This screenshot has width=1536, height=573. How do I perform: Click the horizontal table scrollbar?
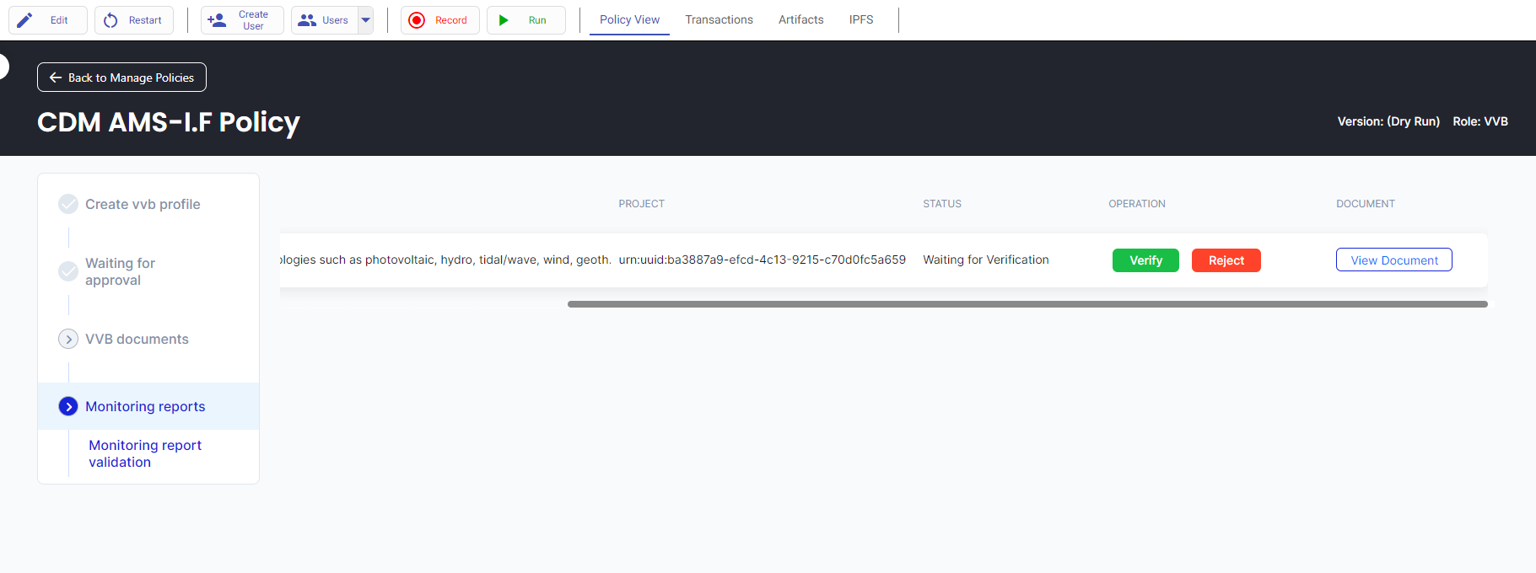point(1027,304)
